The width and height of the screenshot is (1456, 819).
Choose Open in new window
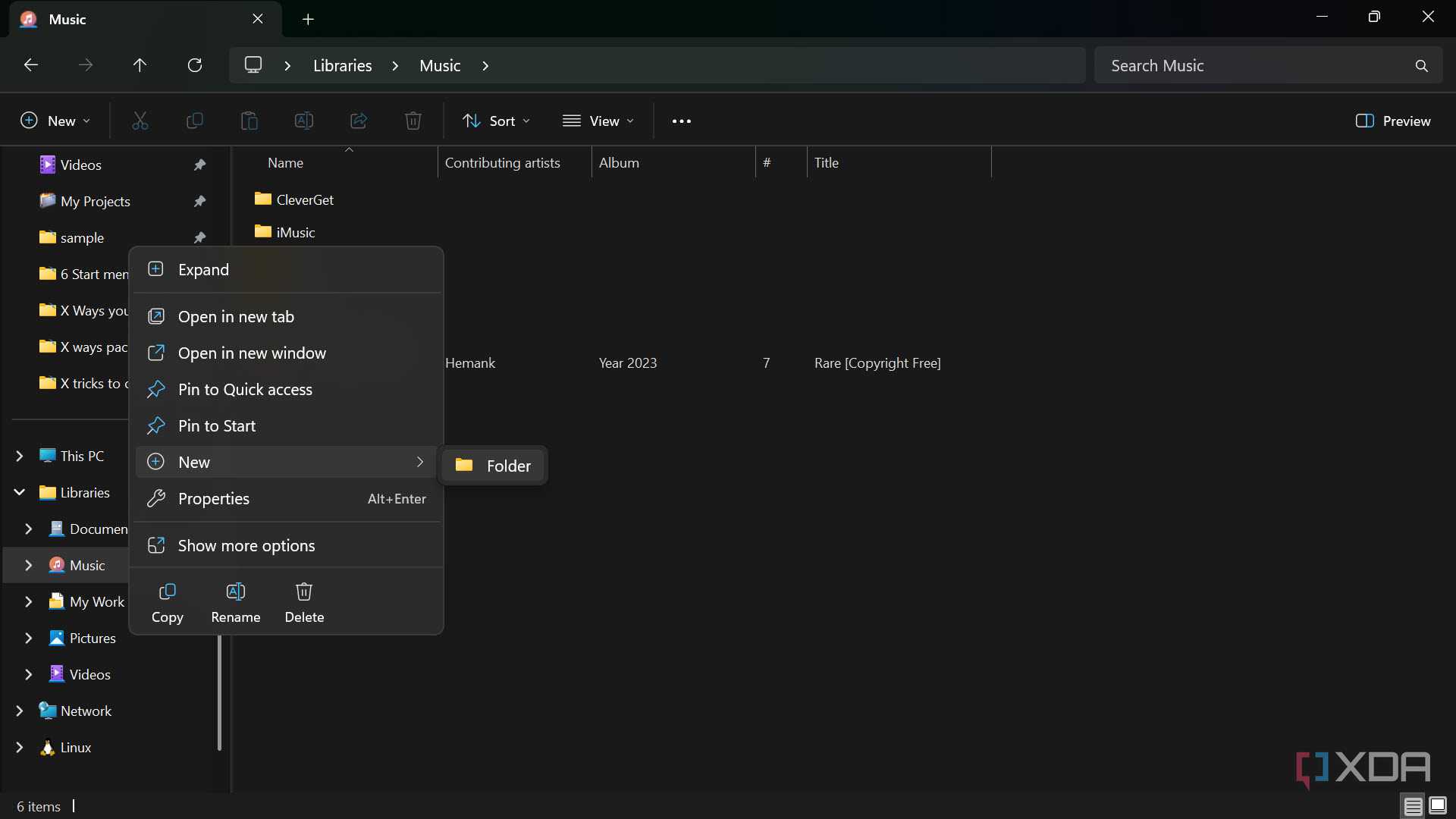pyautogui.click(x=287, y=353)
